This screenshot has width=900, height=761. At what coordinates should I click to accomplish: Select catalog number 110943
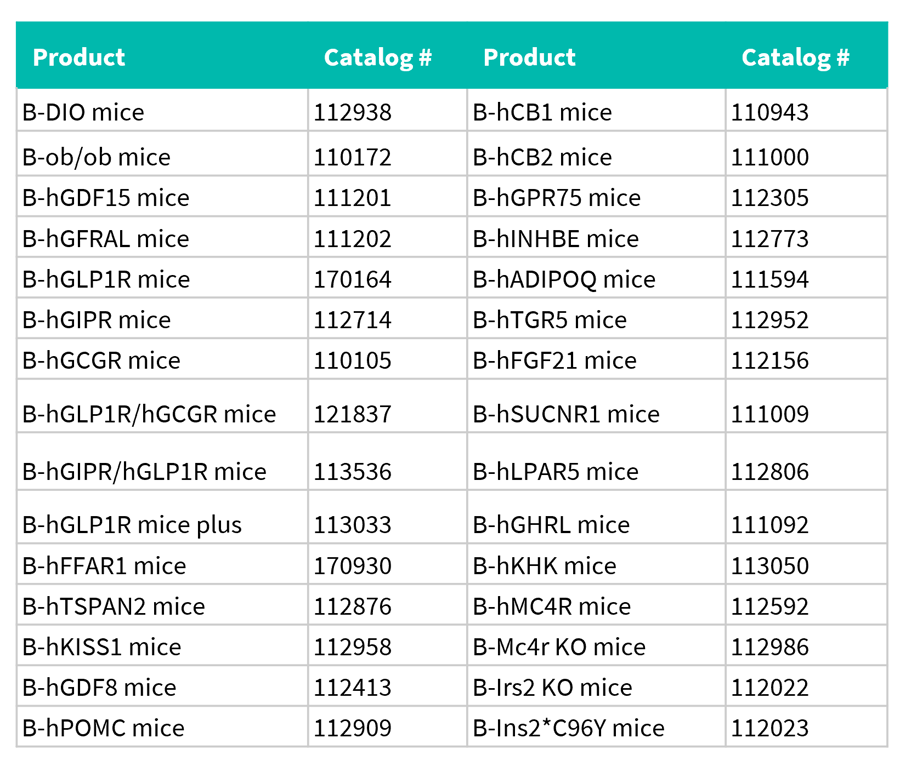point(770,112)
